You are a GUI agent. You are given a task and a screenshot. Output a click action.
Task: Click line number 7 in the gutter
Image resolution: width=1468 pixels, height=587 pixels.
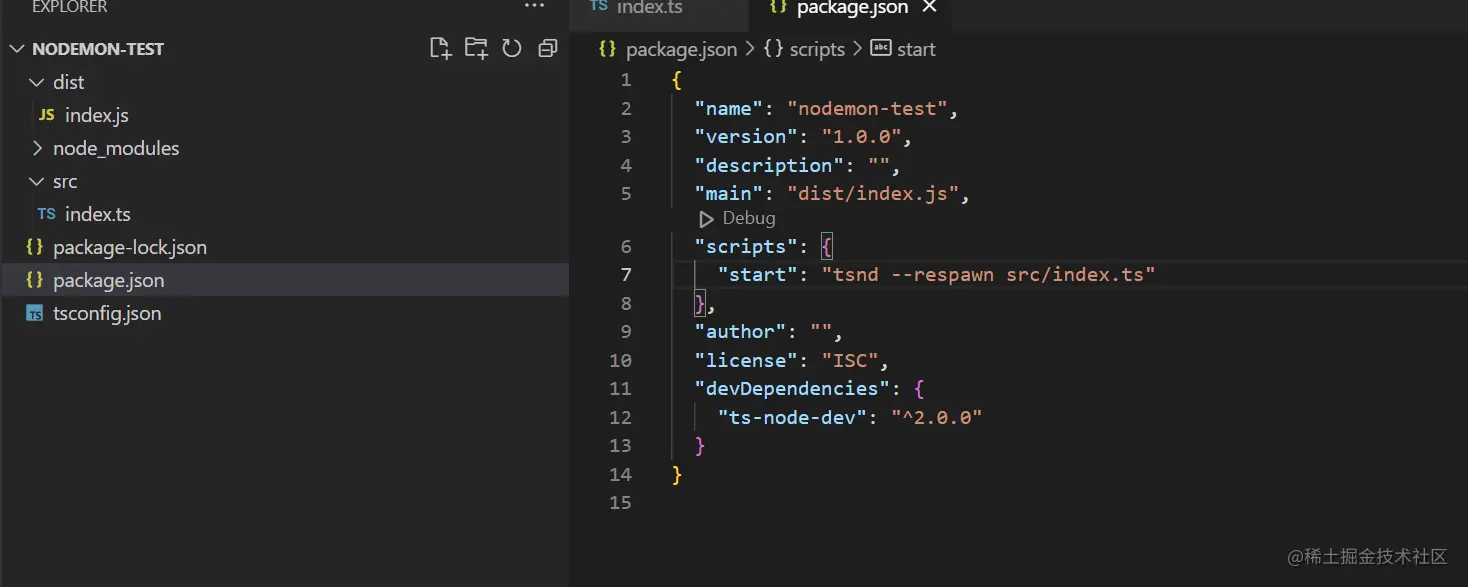pos(625,274)
